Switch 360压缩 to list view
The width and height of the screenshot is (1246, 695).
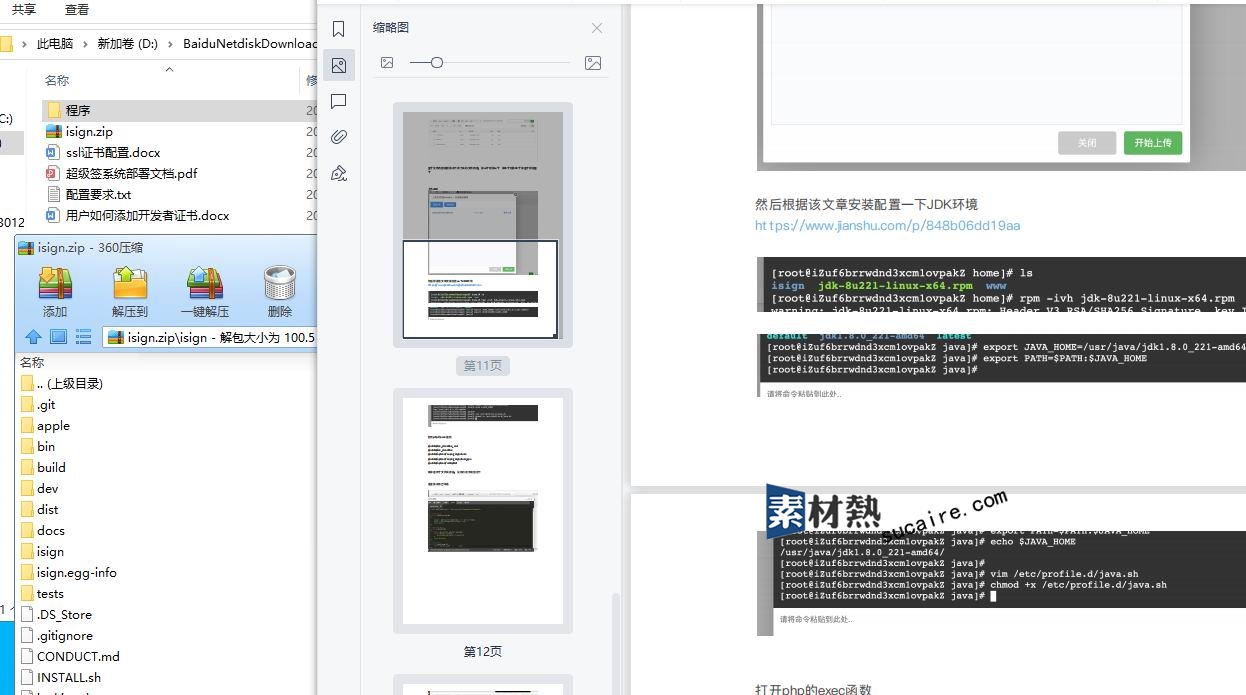(84, 337)
